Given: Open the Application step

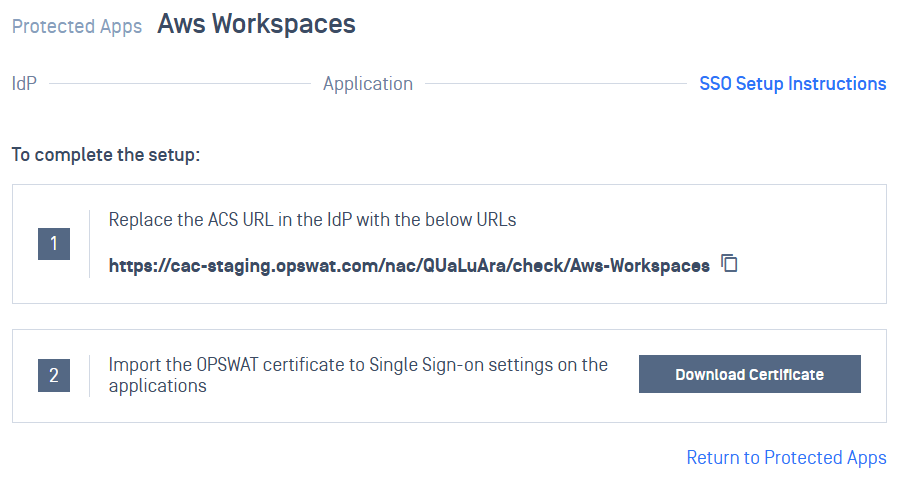Looking at the screenshot, I should click(367, 84).
